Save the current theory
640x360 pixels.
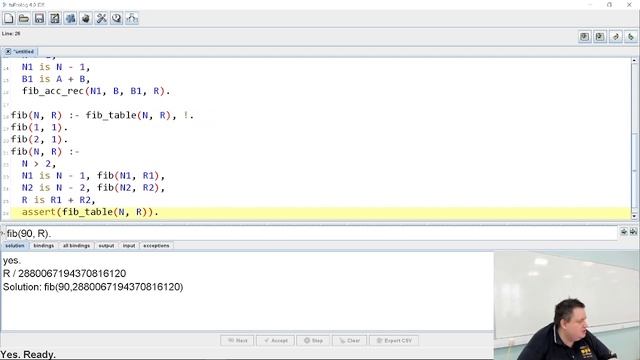tap(40, 18)
